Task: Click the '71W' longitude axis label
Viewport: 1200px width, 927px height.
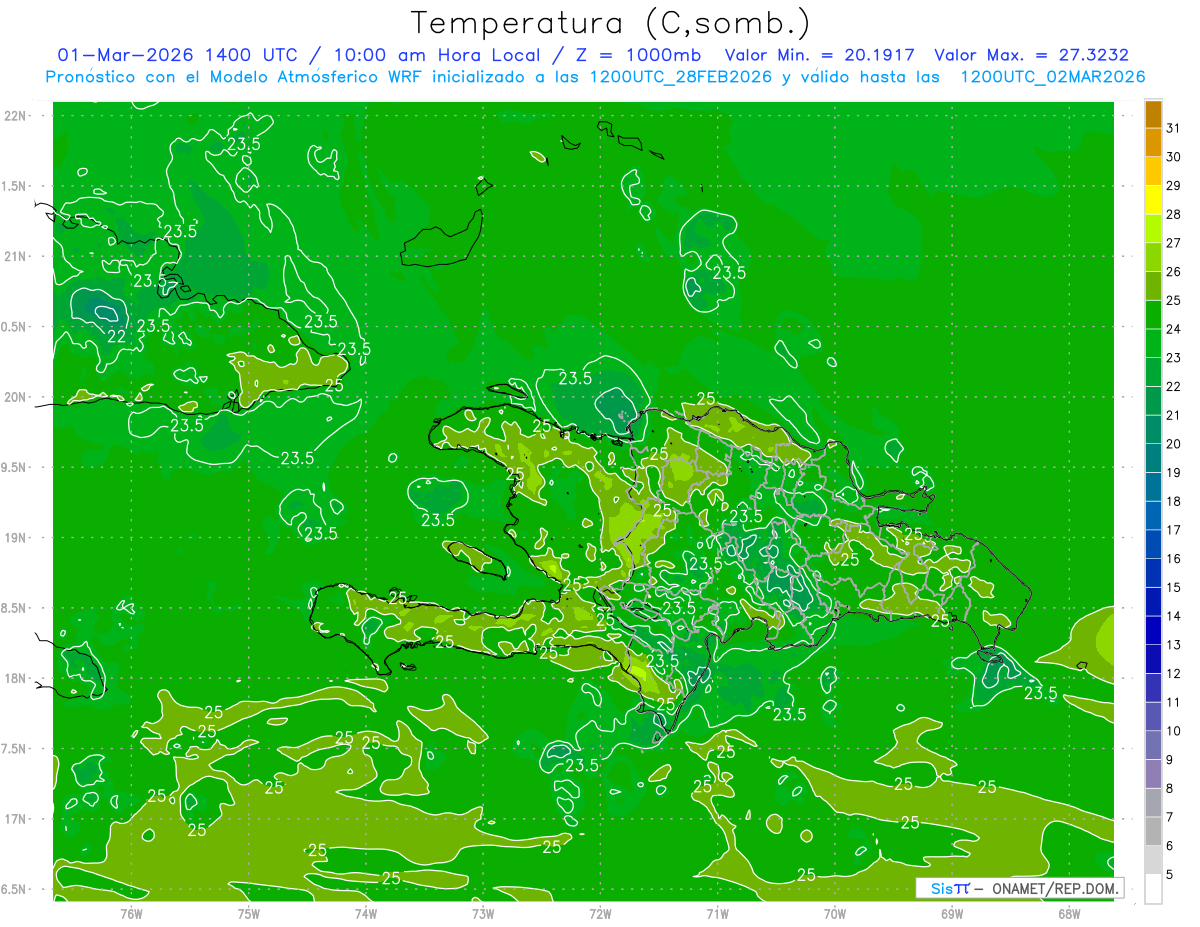Action: tap(717, 913)
